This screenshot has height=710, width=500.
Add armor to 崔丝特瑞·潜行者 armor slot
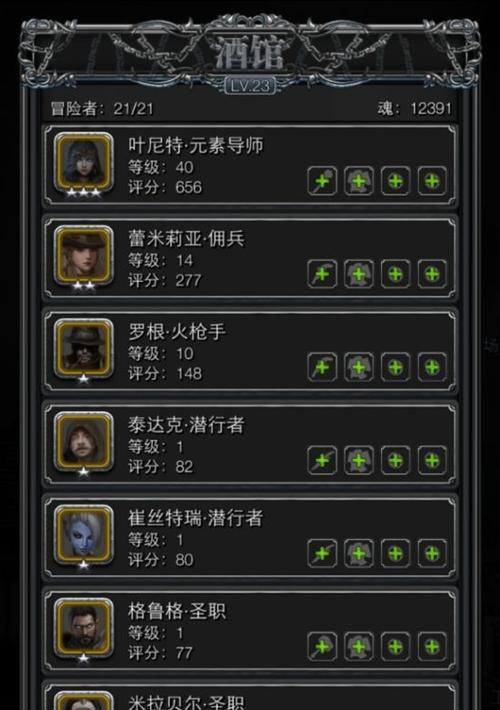coord(359,553)
